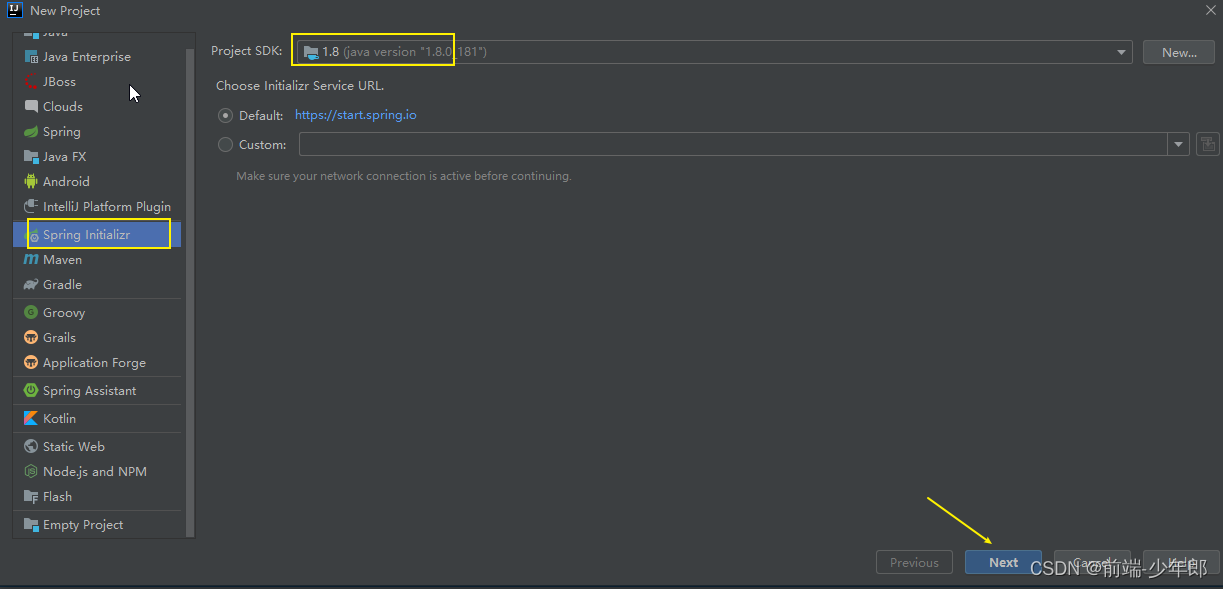This screenshot has width=1223, height=589.
Task: Click the Application Forge icon
Action: pyautogui.click(x=31, y=363)
